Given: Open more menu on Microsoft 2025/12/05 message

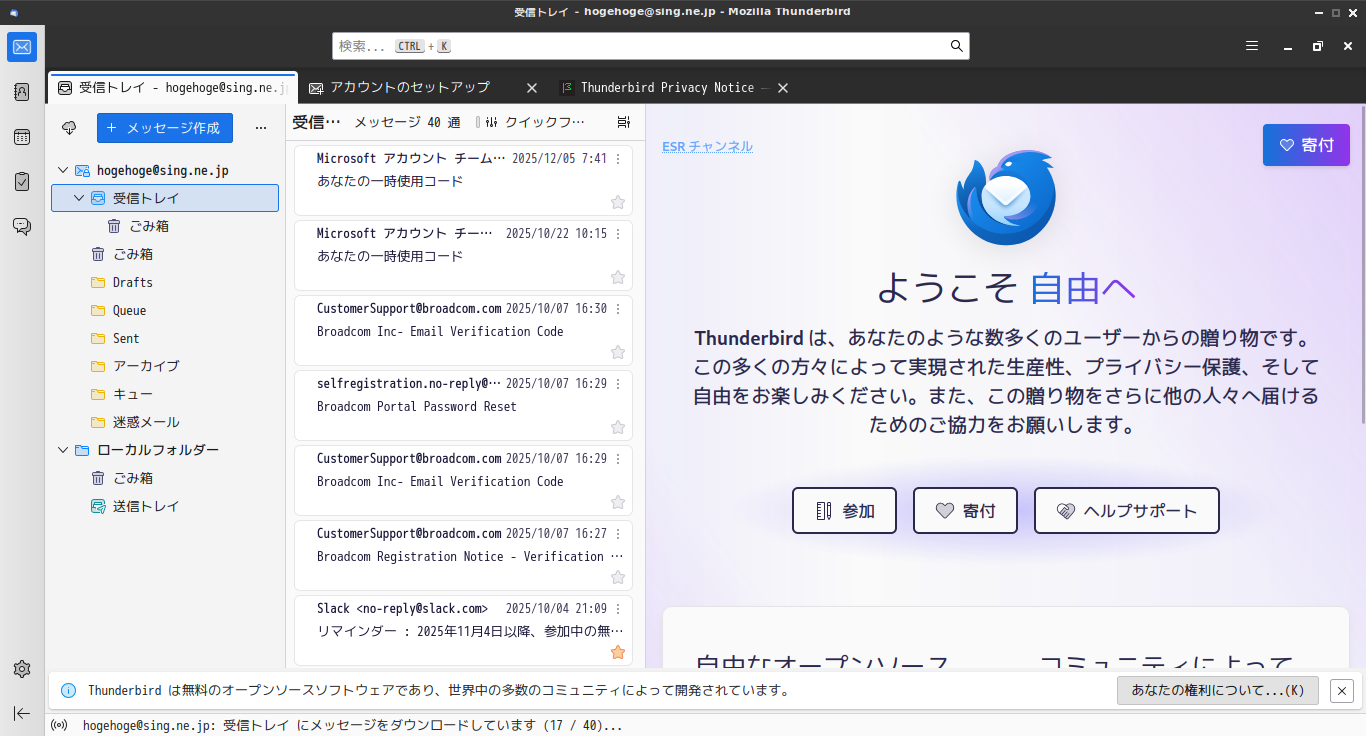Looking at the screenshot, I should click(x=618, y=158).
